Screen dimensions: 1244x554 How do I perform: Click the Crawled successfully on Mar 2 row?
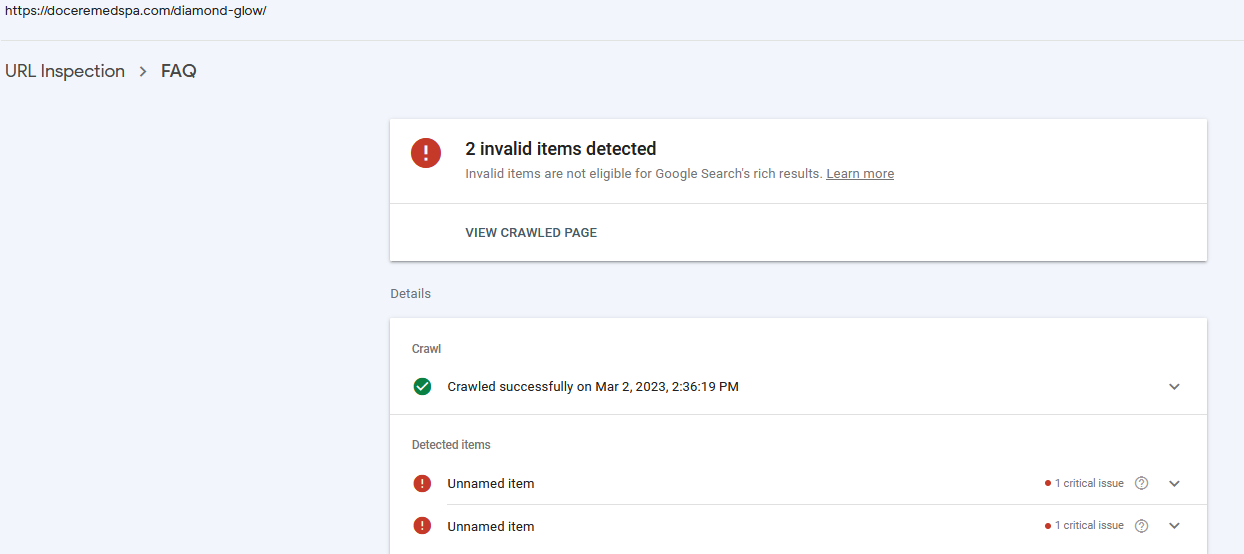(x=798, y=386)
